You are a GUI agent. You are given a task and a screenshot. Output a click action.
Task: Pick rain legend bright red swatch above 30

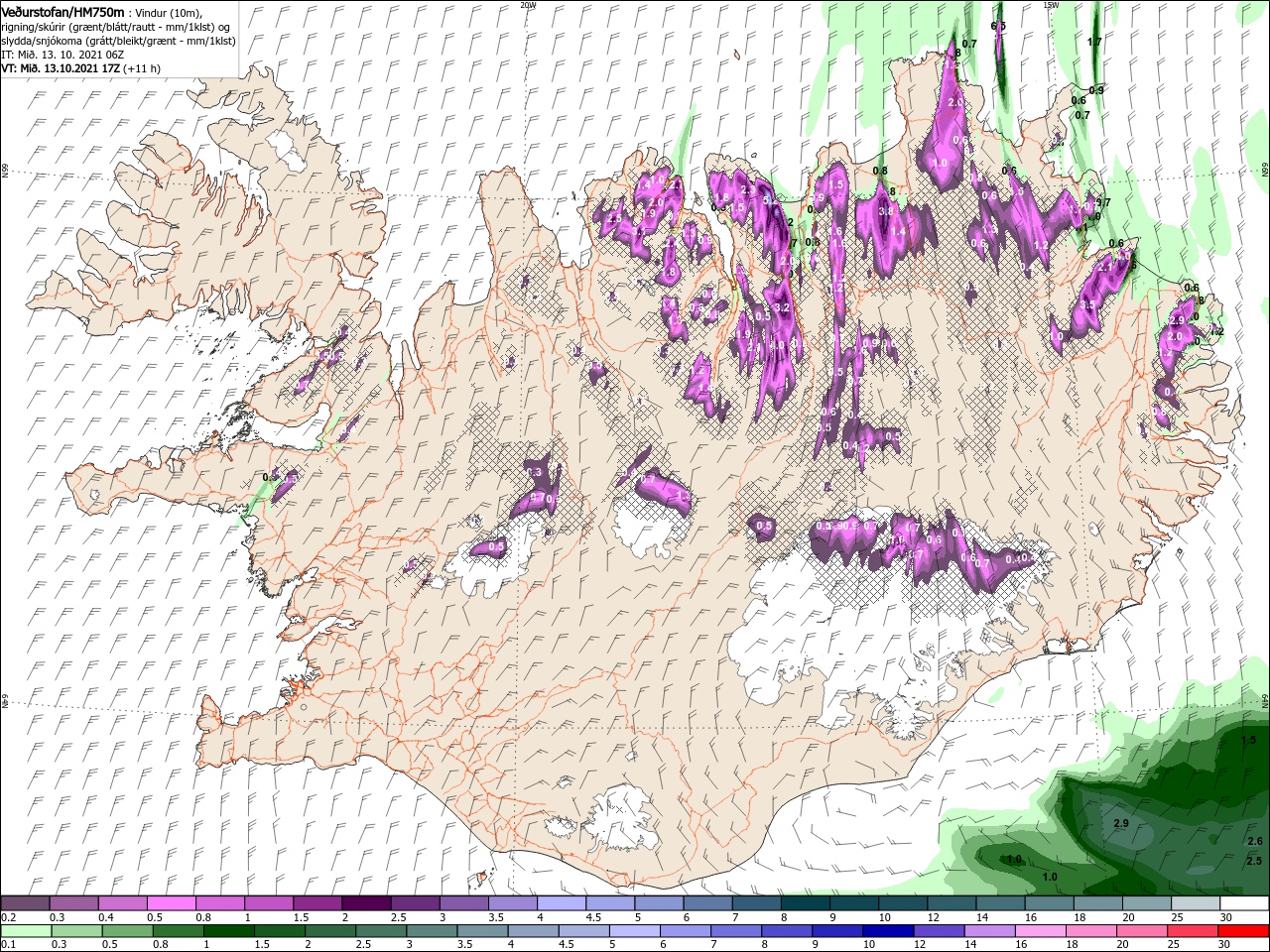[1244, 931]
